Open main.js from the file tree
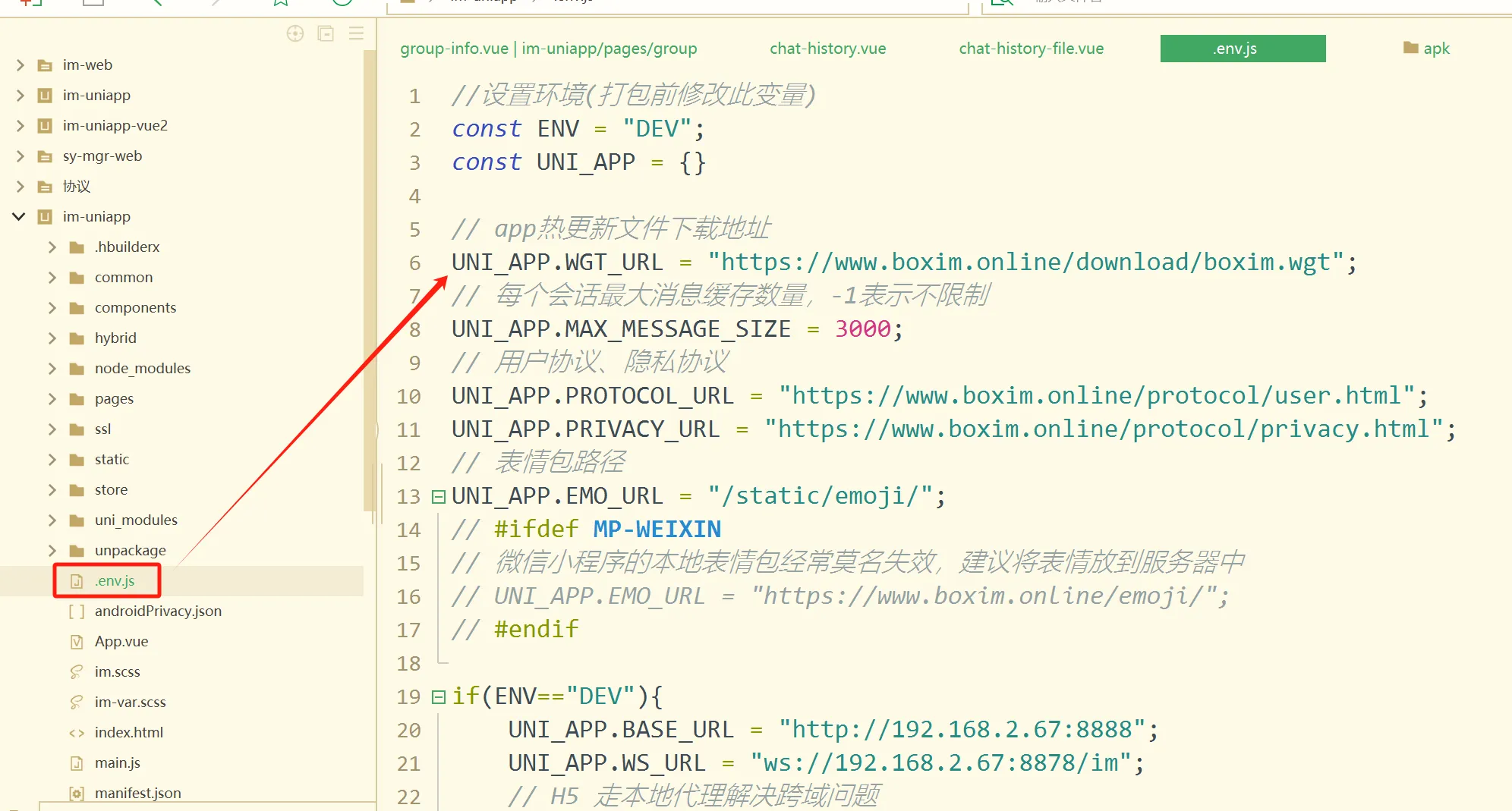Viewport: 1512px width, 811px height. (117, 763)
